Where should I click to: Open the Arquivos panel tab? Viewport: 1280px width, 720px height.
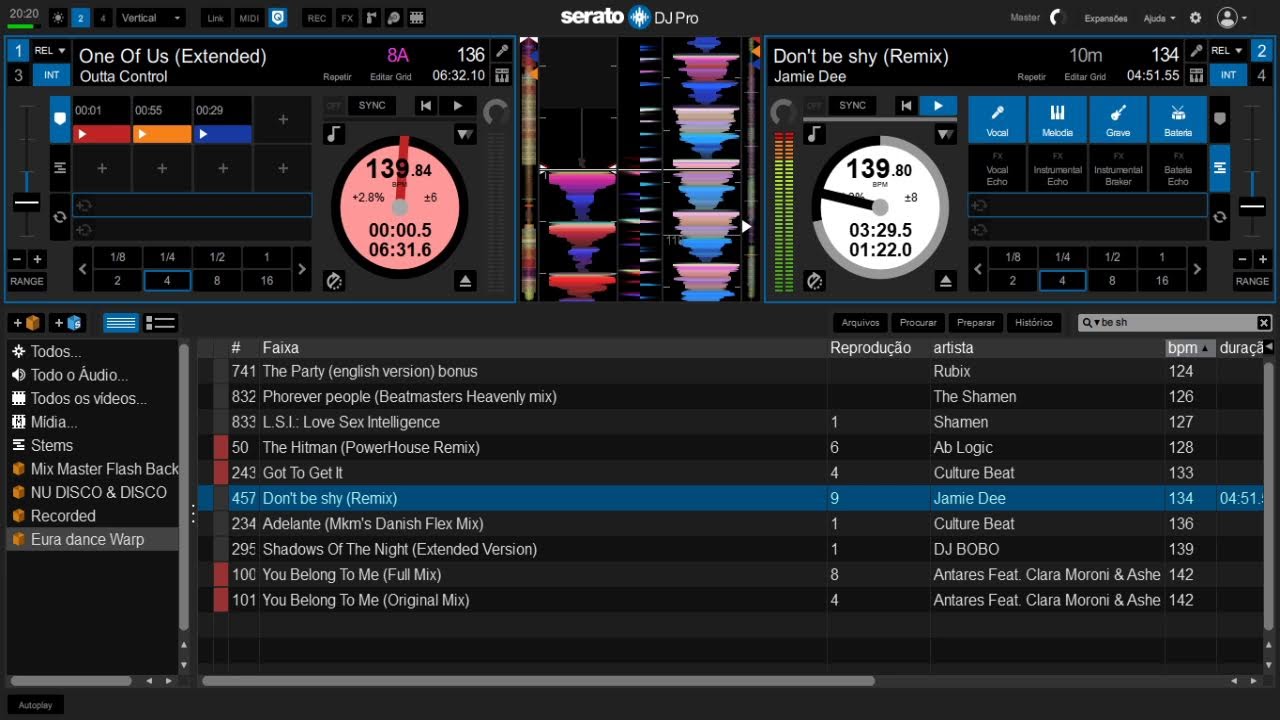pos(860,323)
